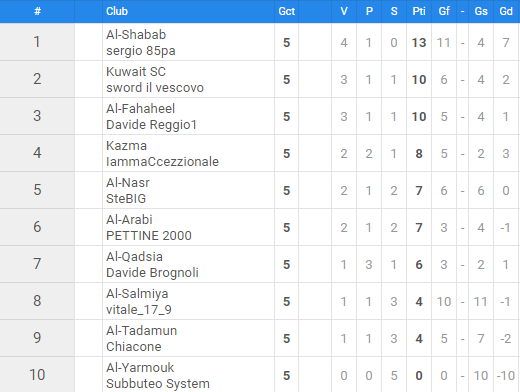Click the Gf goals-for column header

pos(444,11)
